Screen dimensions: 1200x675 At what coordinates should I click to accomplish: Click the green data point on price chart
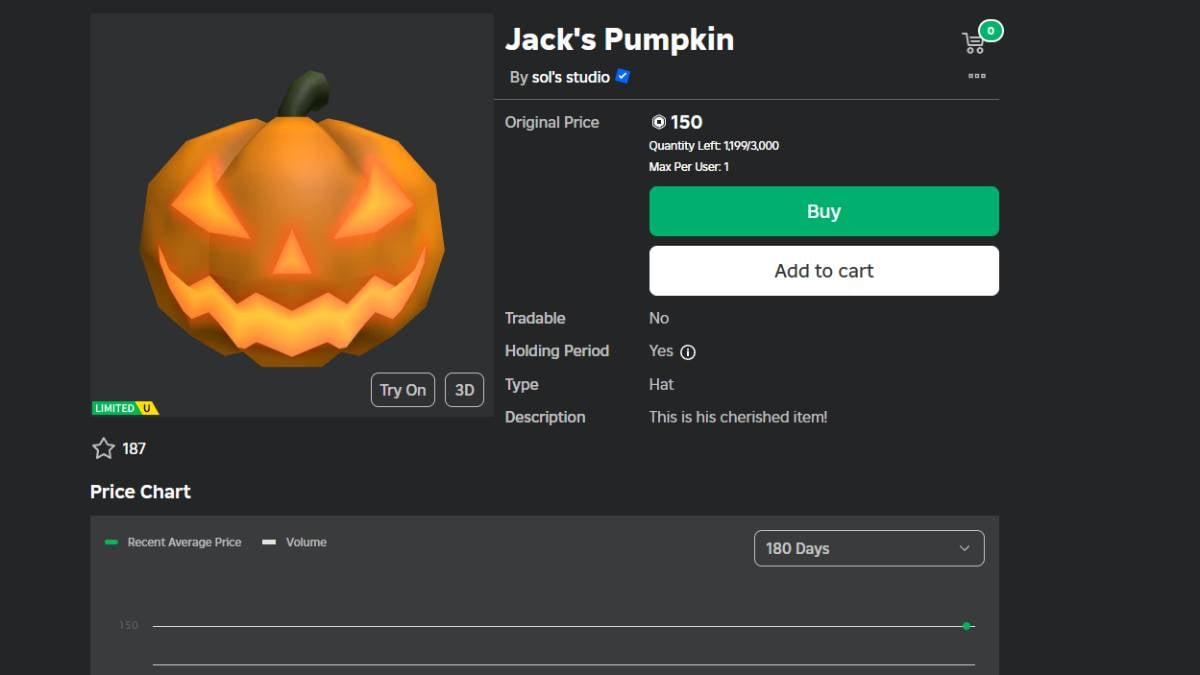(966, 626)
